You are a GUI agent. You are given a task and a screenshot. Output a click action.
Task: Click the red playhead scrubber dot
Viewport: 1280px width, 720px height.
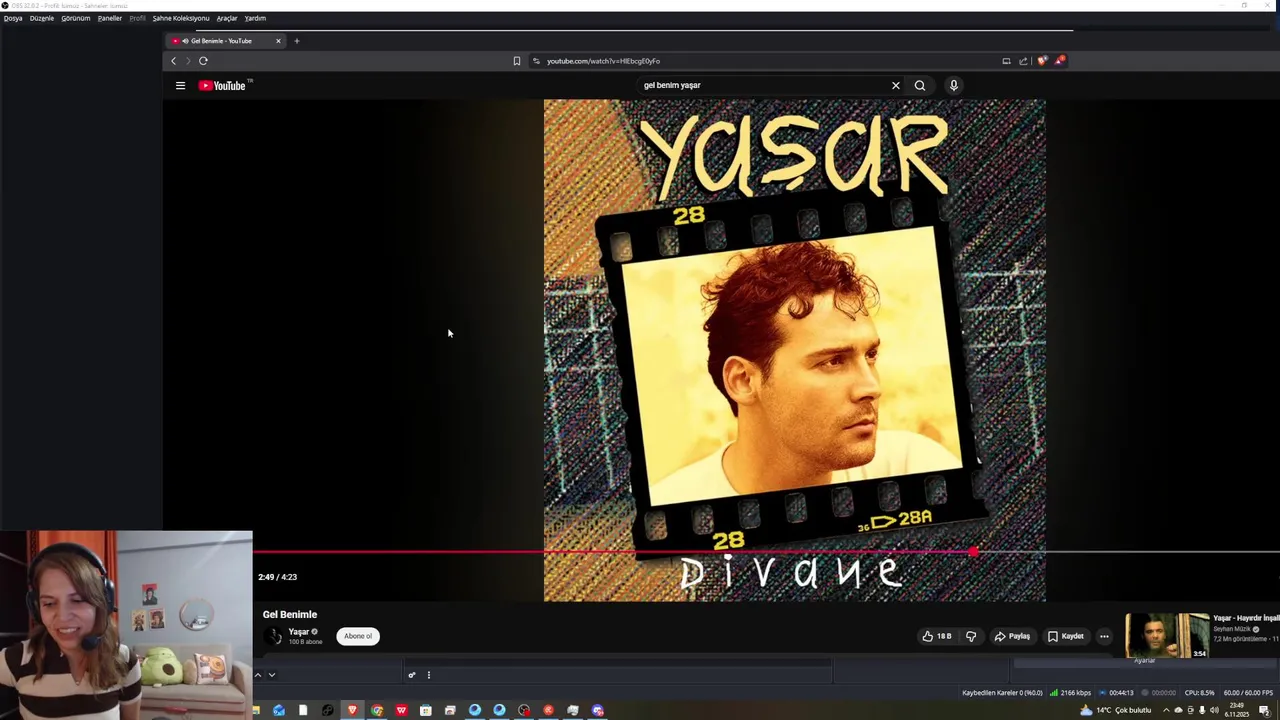coord(973,551)
